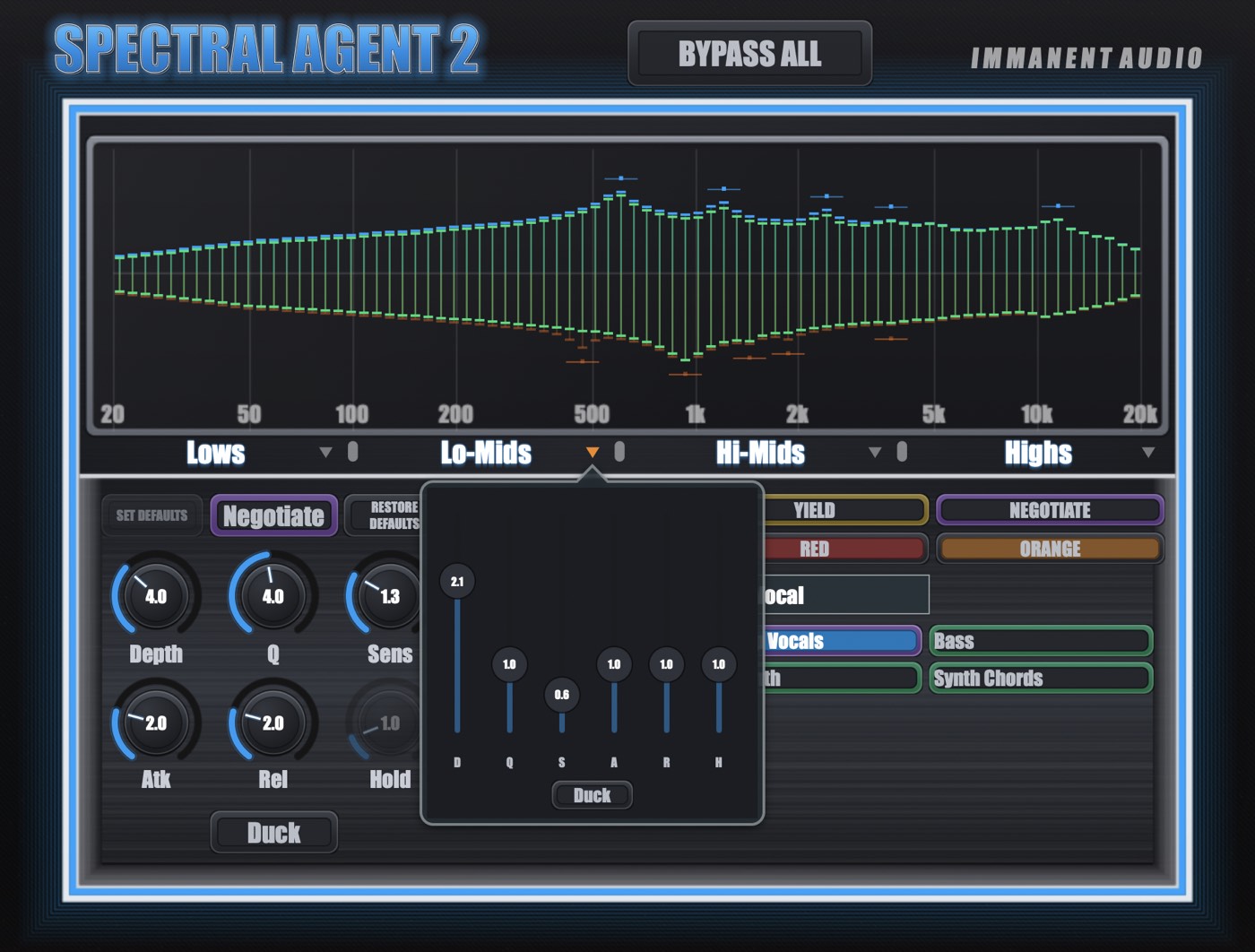This screenshot has width=1255, height=952.
Task: Select the Vocals channel entry
Action: [x=842, y=641]
